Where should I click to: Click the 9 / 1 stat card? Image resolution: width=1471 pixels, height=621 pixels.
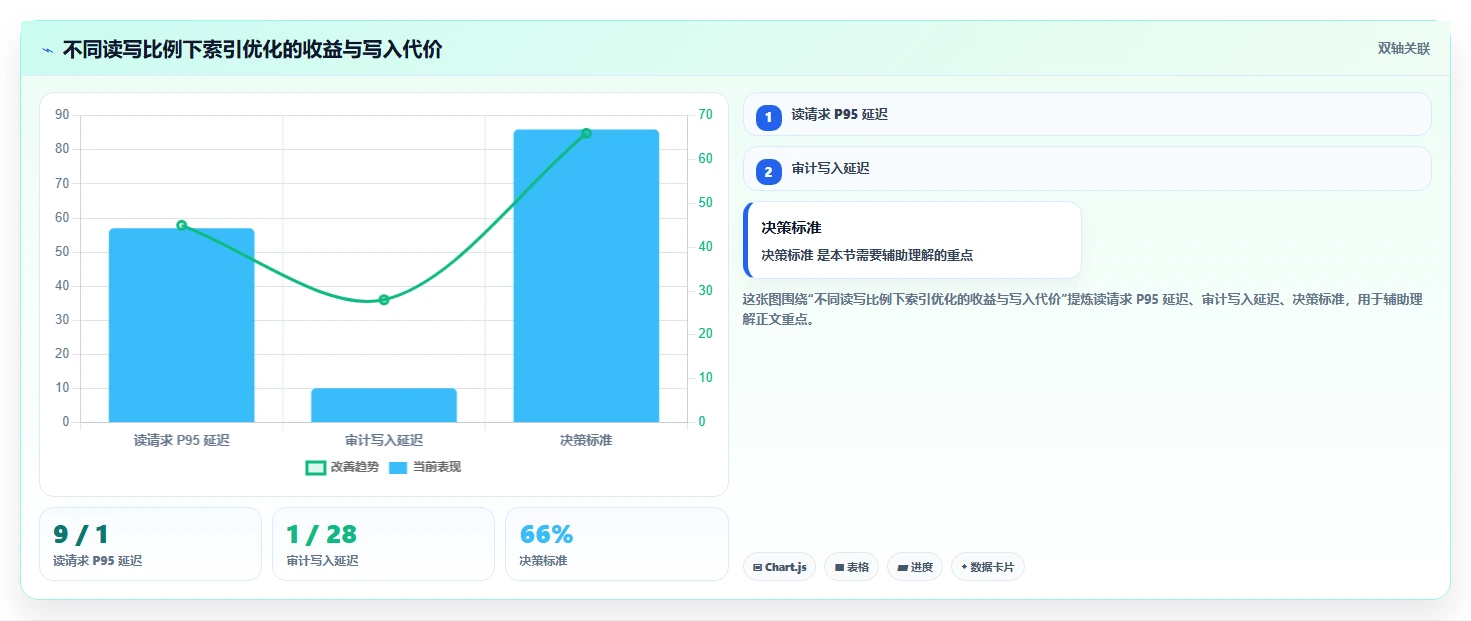tap(150, 544)
